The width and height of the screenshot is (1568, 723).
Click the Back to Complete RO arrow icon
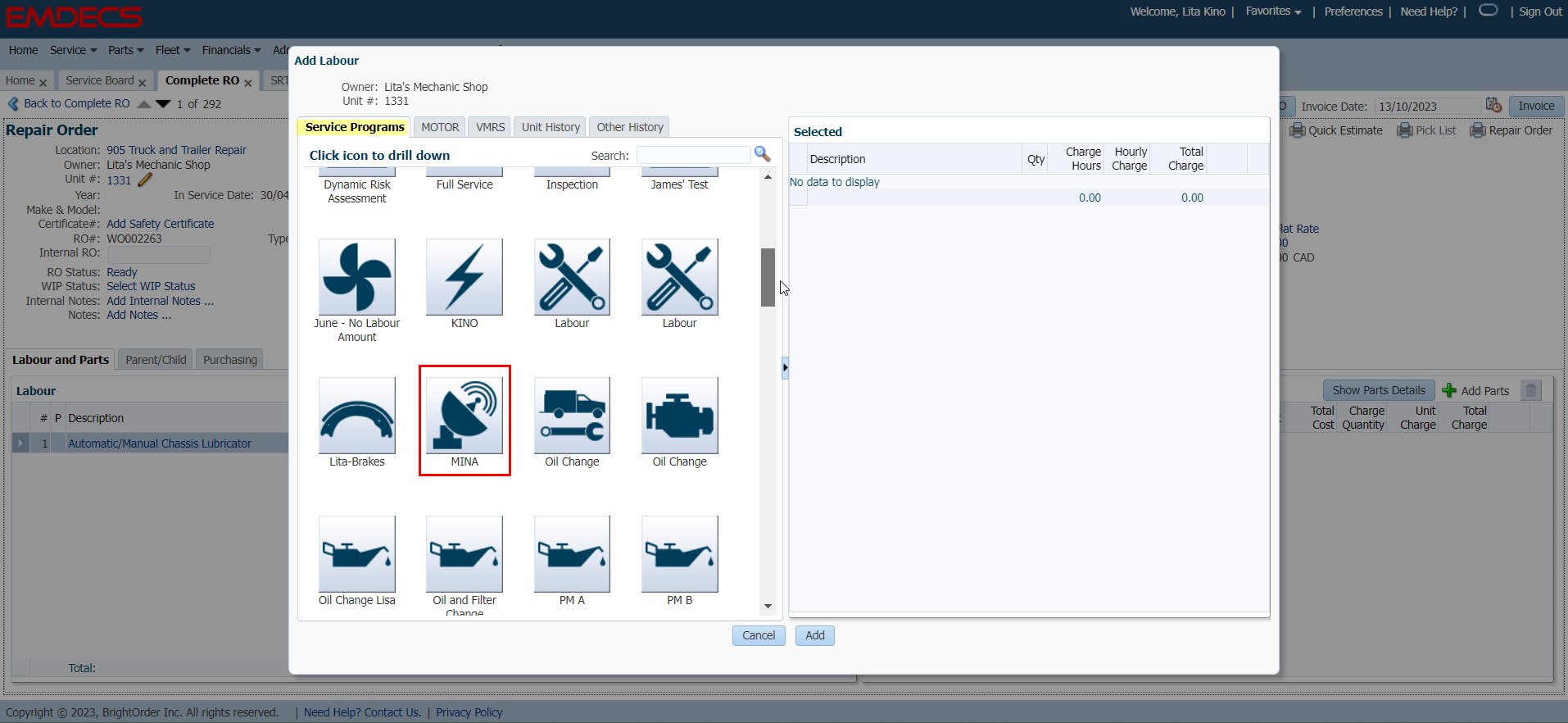tap(13, 104)
